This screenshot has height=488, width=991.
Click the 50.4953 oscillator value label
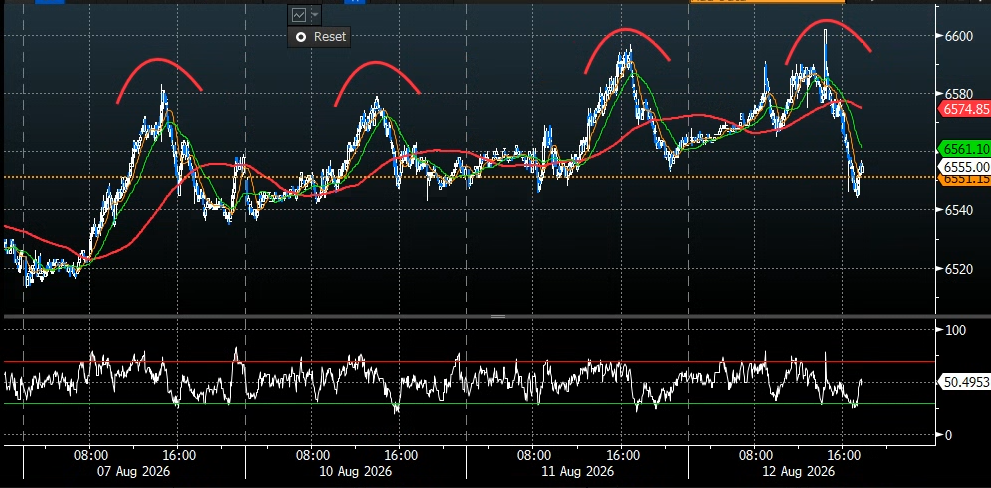point(964,382)
